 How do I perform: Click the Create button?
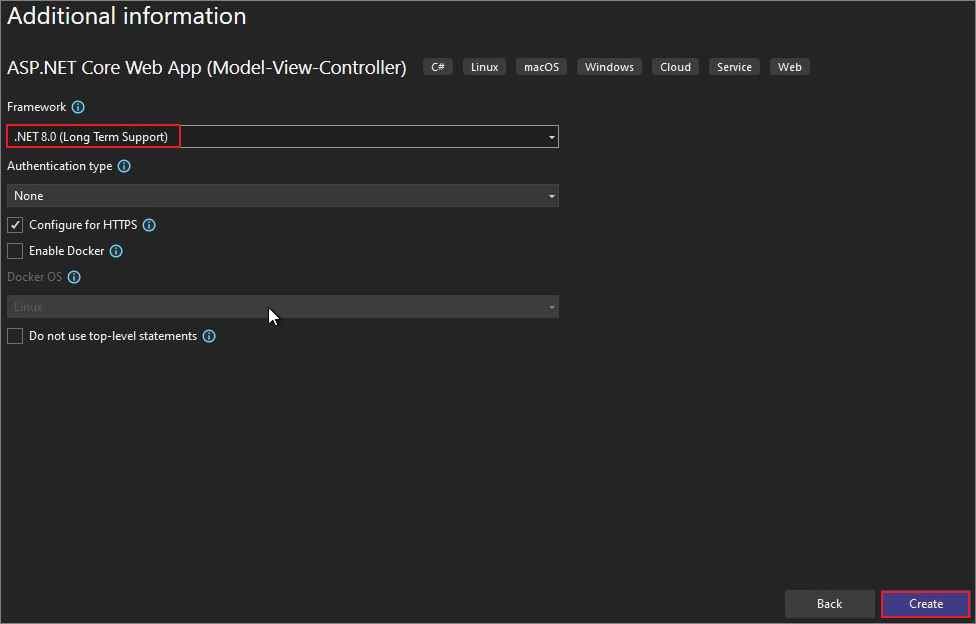pos(923,604)
